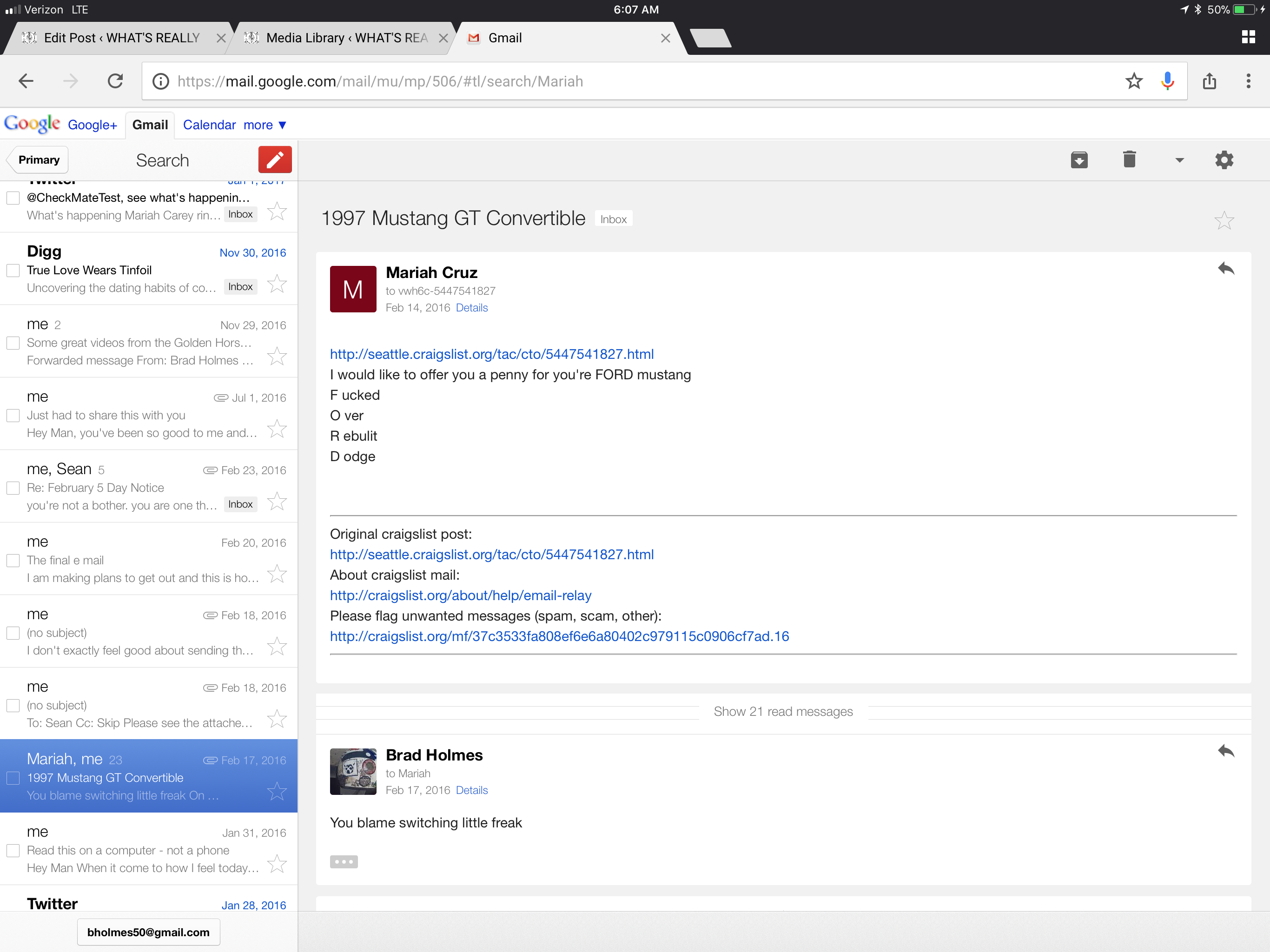Select the 1997 Mustang GT Convertible checkbox
Image resolution: width=1270 pixels, height=952 pixels.
(13, 778)
